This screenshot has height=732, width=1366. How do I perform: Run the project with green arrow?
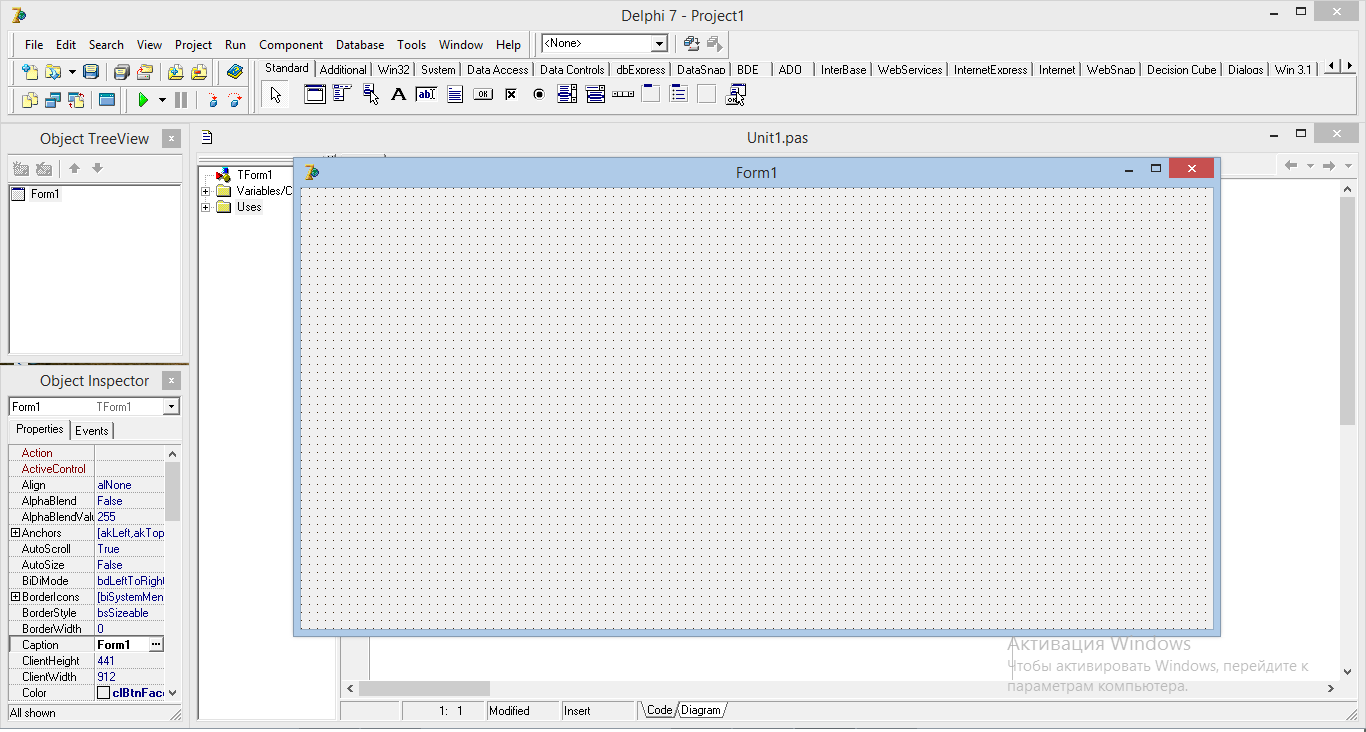click(144, 100)
